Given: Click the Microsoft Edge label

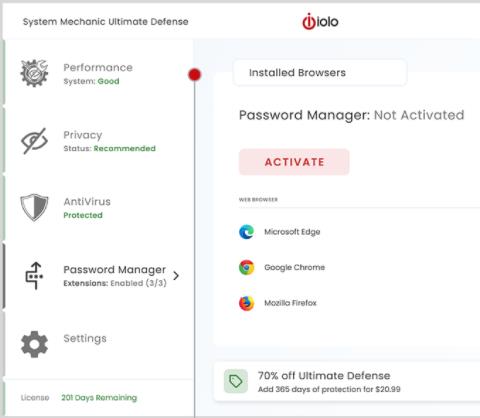Looking at the screenshot, I should (292, 232).
